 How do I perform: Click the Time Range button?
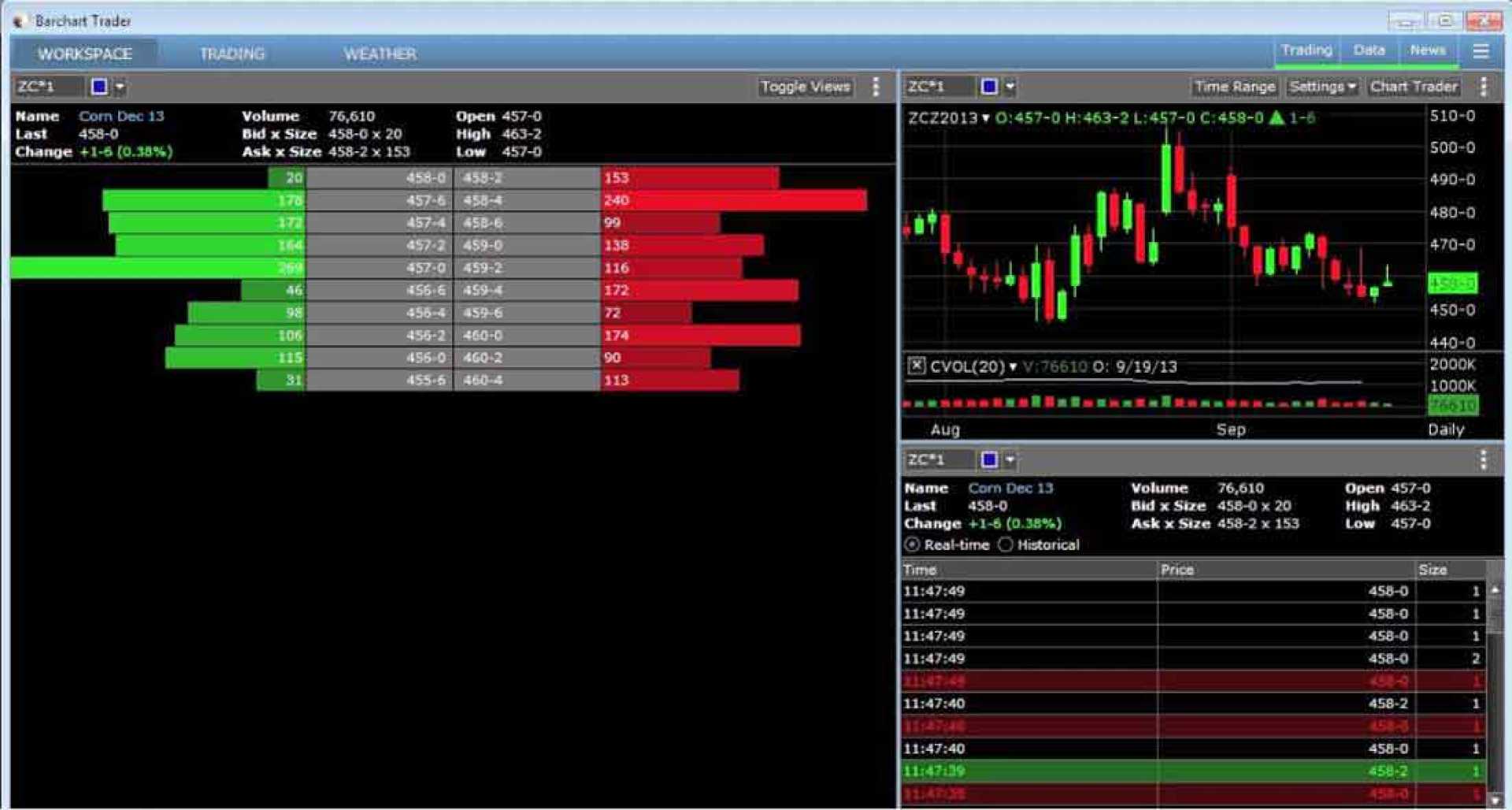(1234, 87)
